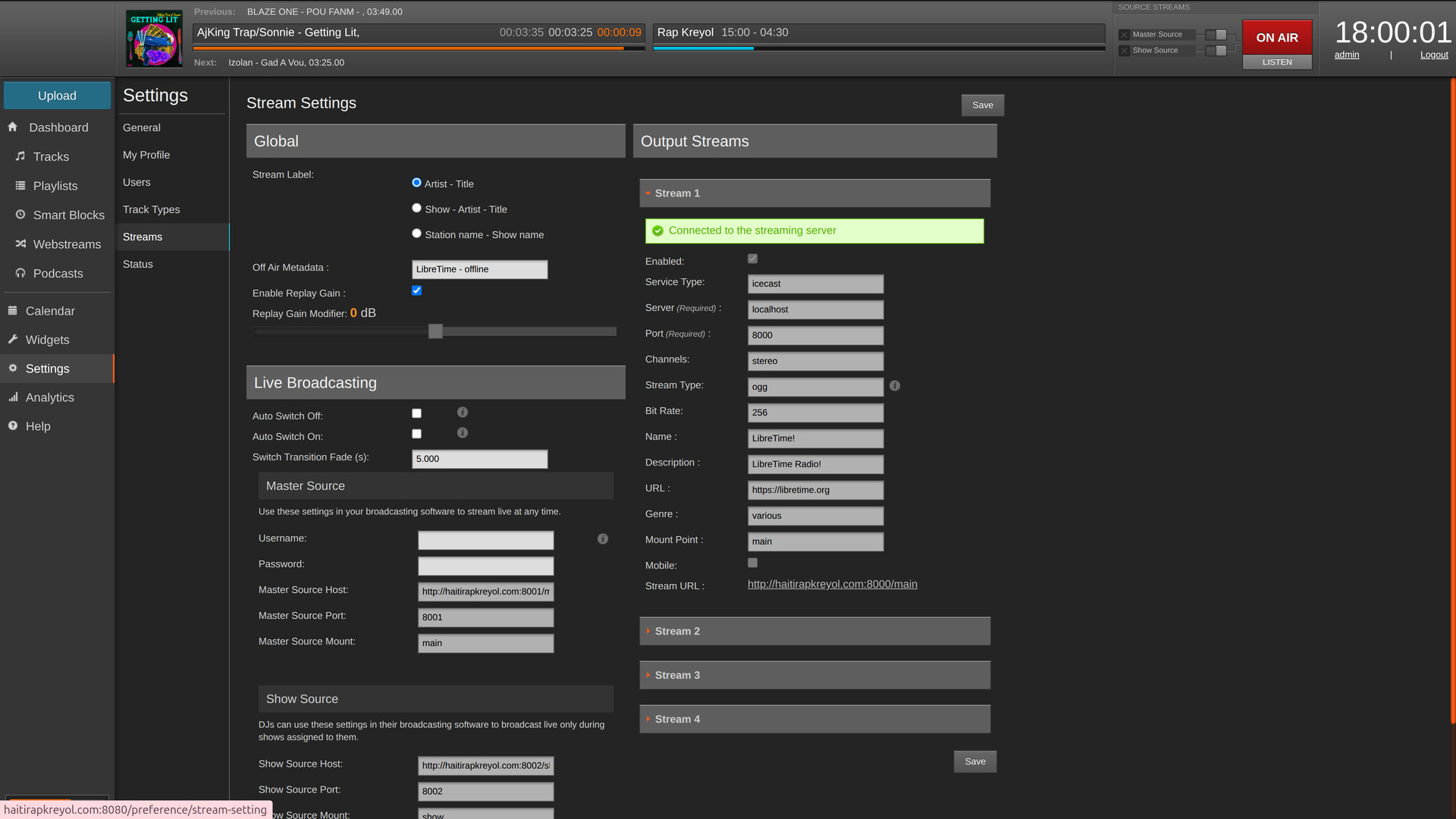Click the top Save button

982,105
